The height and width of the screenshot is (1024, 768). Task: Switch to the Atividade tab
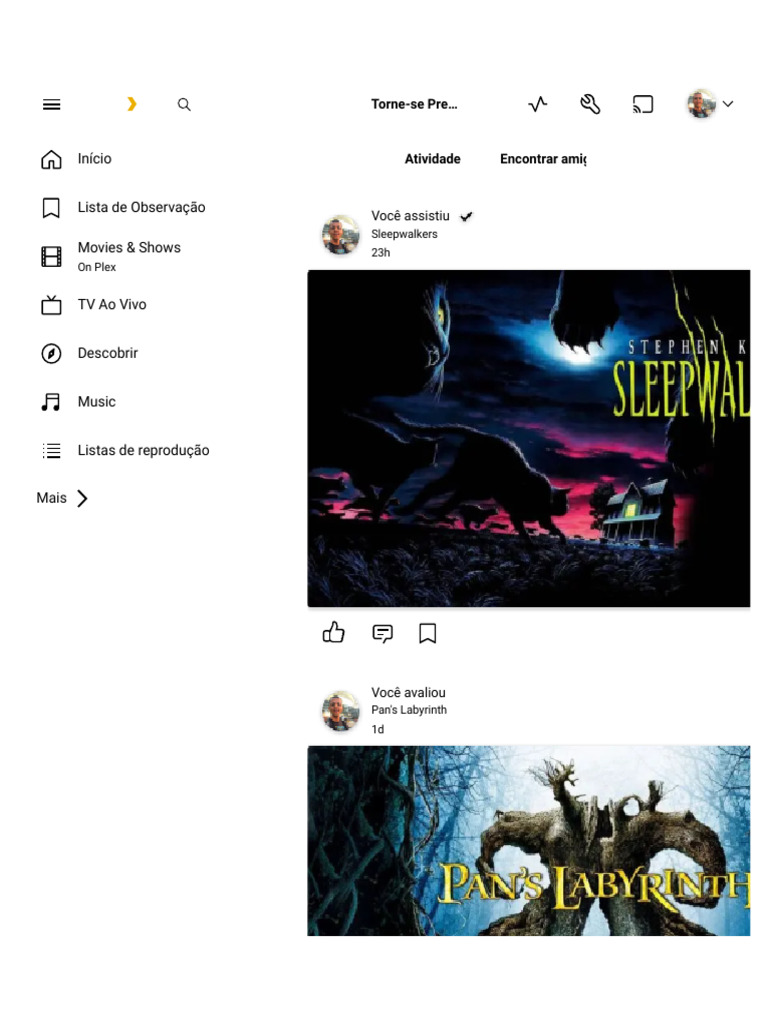point(432,159)
